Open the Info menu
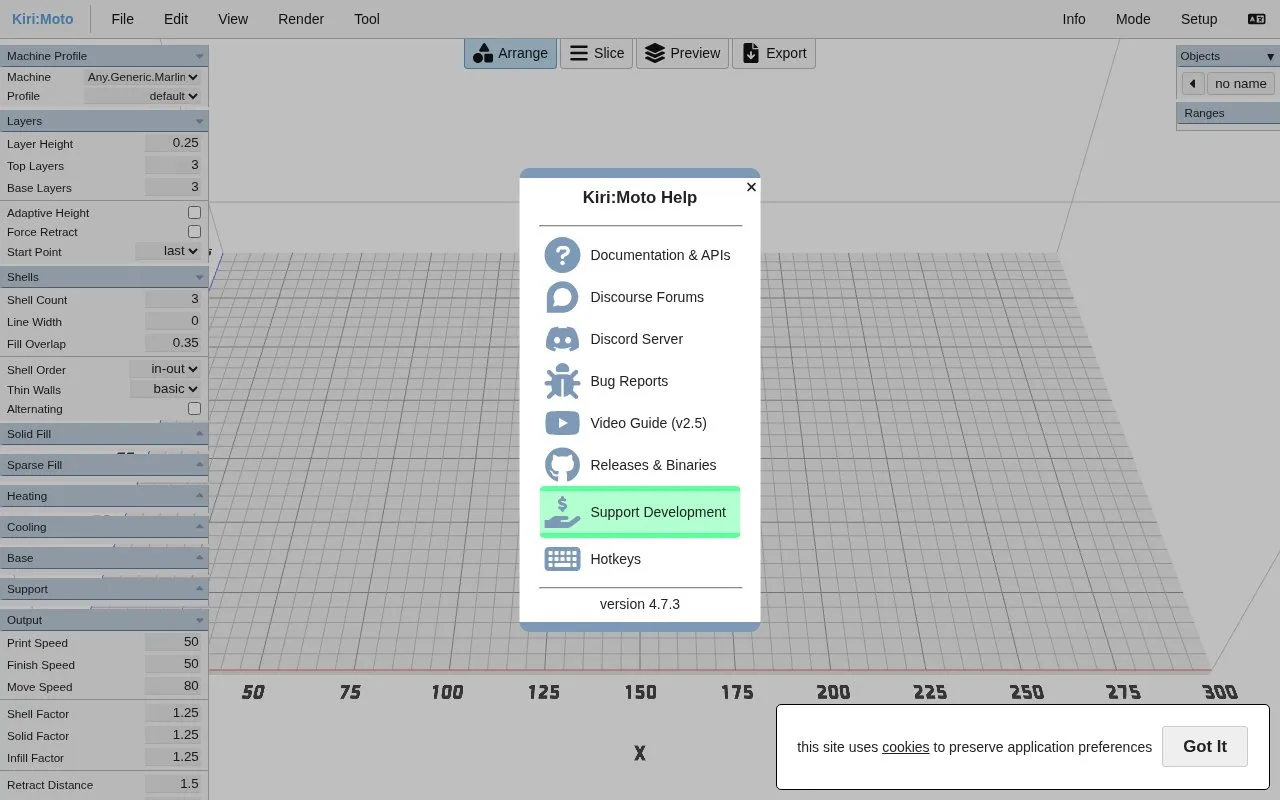 coord(1074,19)
